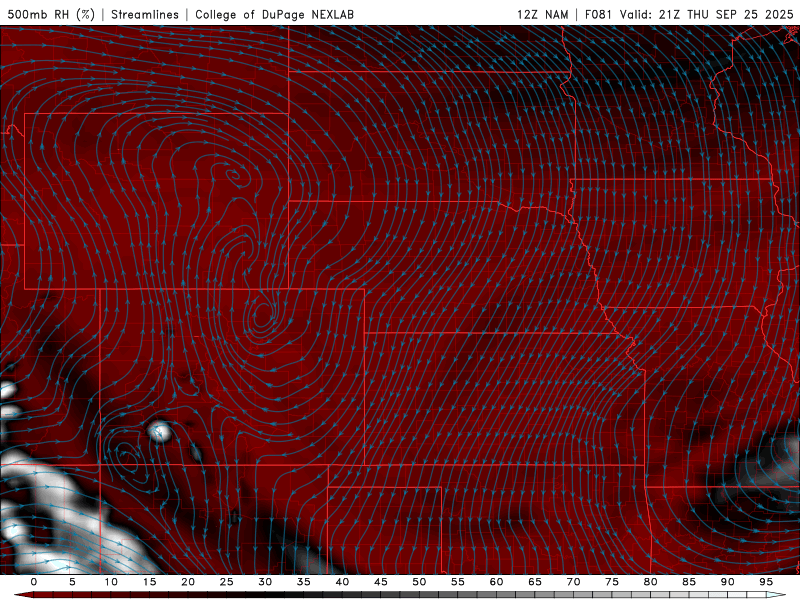
Task: Click the "35" color scale label
Action: click(x=304, y=582)
